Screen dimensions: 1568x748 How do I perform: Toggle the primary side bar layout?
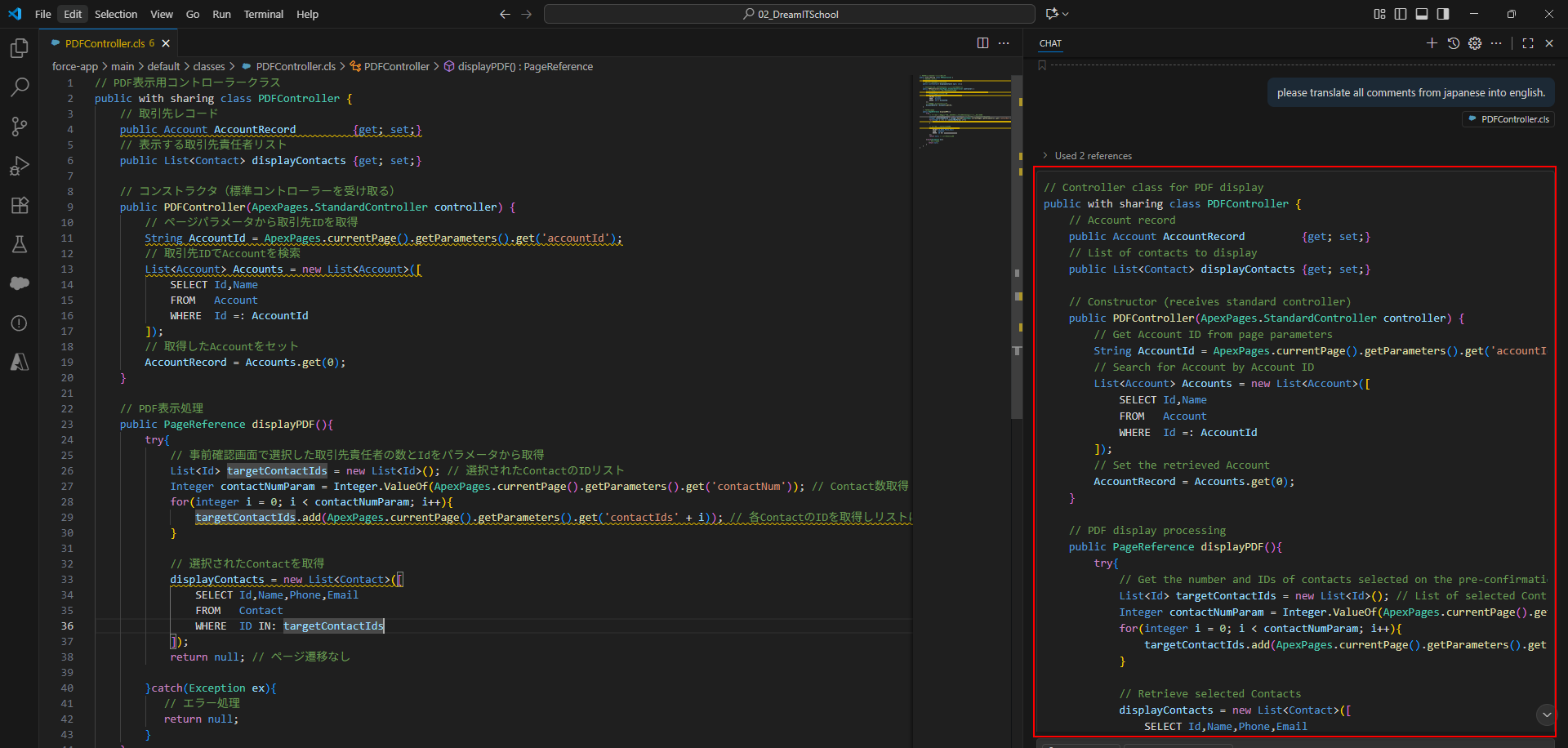coord(1401,14)
